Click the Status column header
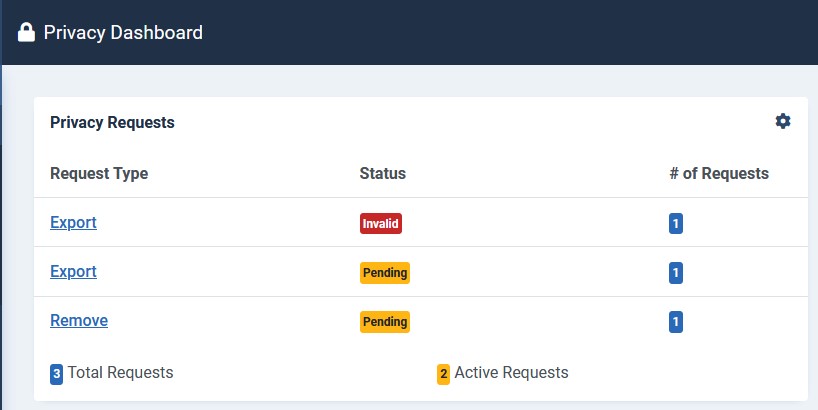Viewport: 818px width, 410px height. [x=383, y=173]
